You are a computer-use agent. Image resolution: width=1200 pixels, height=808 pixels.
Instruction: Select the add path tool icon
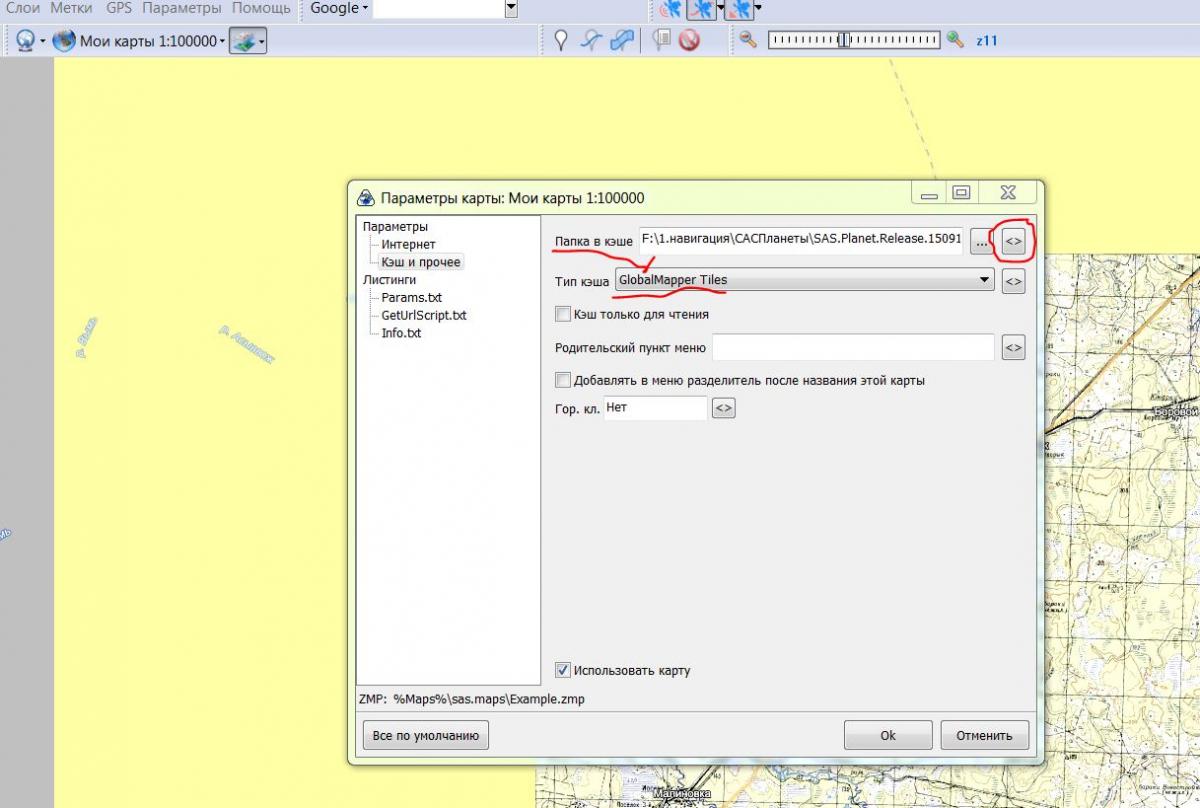(592, 40)
